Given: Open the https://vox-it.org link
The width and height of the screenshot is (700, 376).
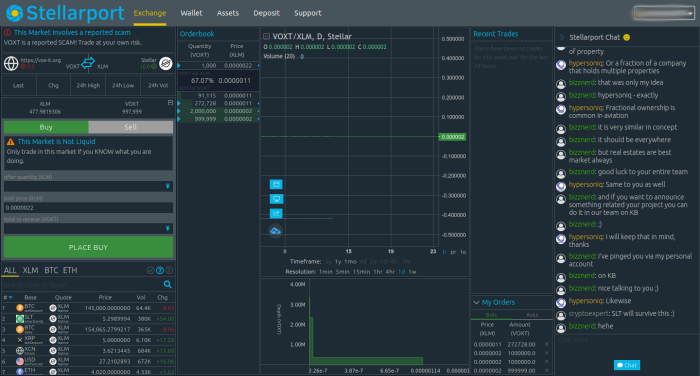Looking at the screenshot, I should pos(41,60).
